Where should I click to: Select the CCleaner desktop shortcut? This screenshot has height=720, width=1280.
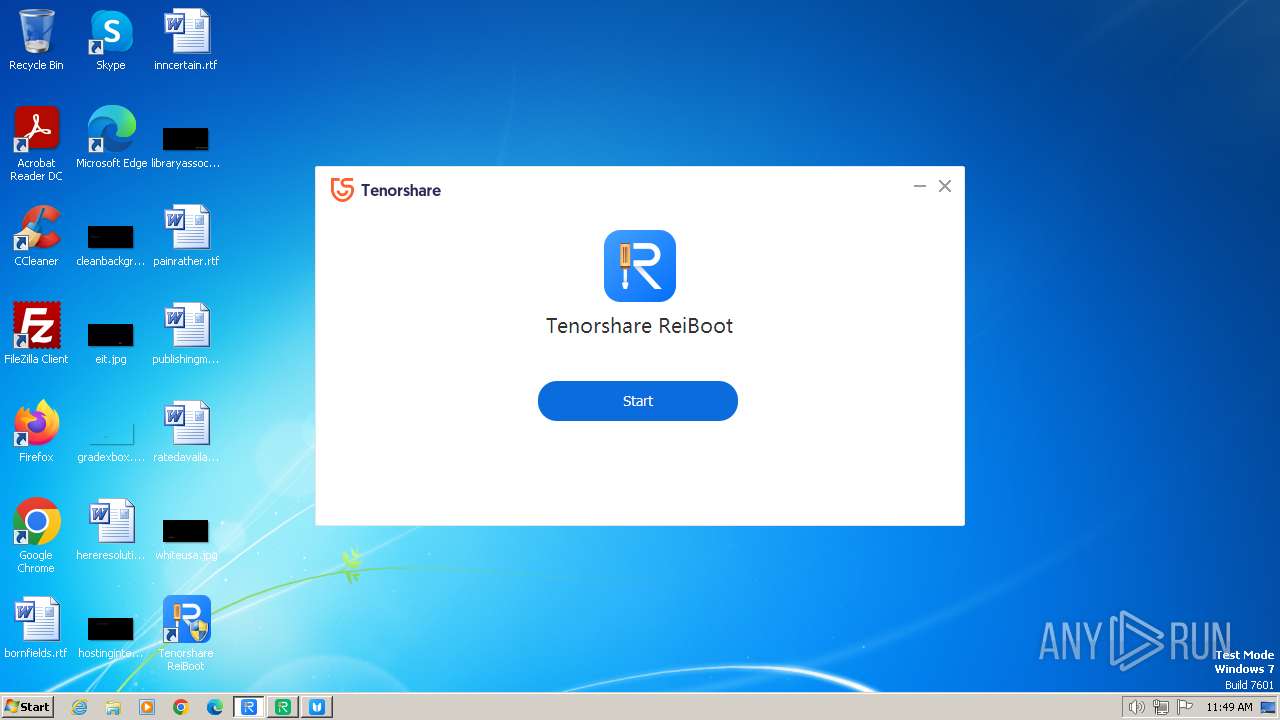(x=36, y=236)
